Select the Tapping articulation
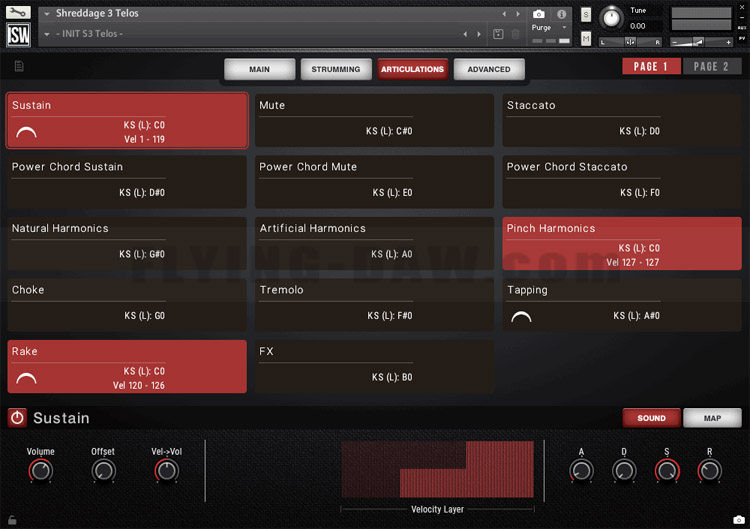750x529 pixels. tap(622, 305)
